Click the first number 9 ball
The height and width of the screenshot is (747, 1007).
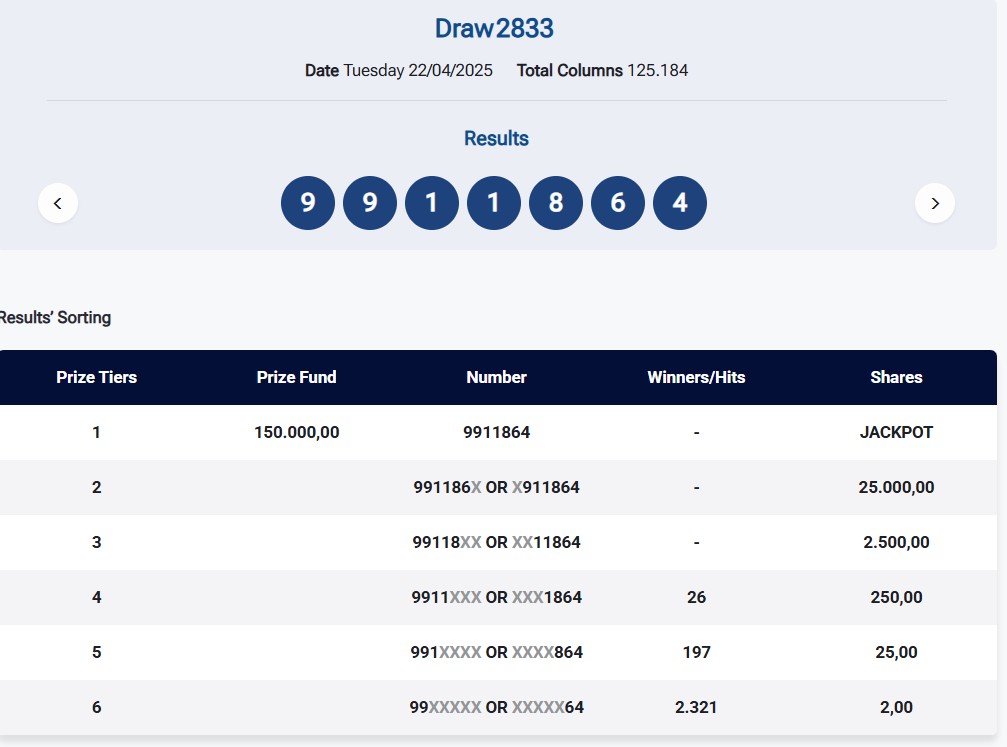[308, 203]
